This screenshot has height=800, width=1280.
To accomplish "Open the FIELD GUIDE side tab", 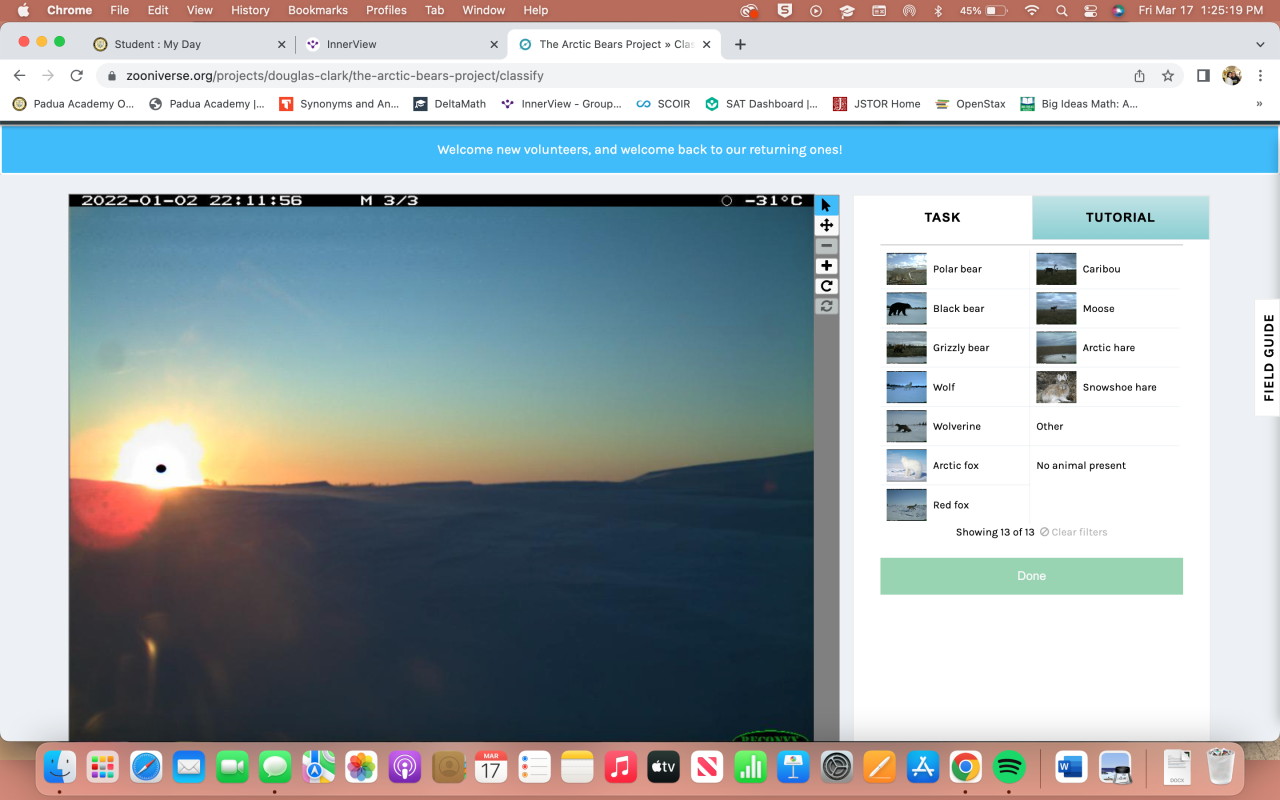I will tap(1268, 357).
